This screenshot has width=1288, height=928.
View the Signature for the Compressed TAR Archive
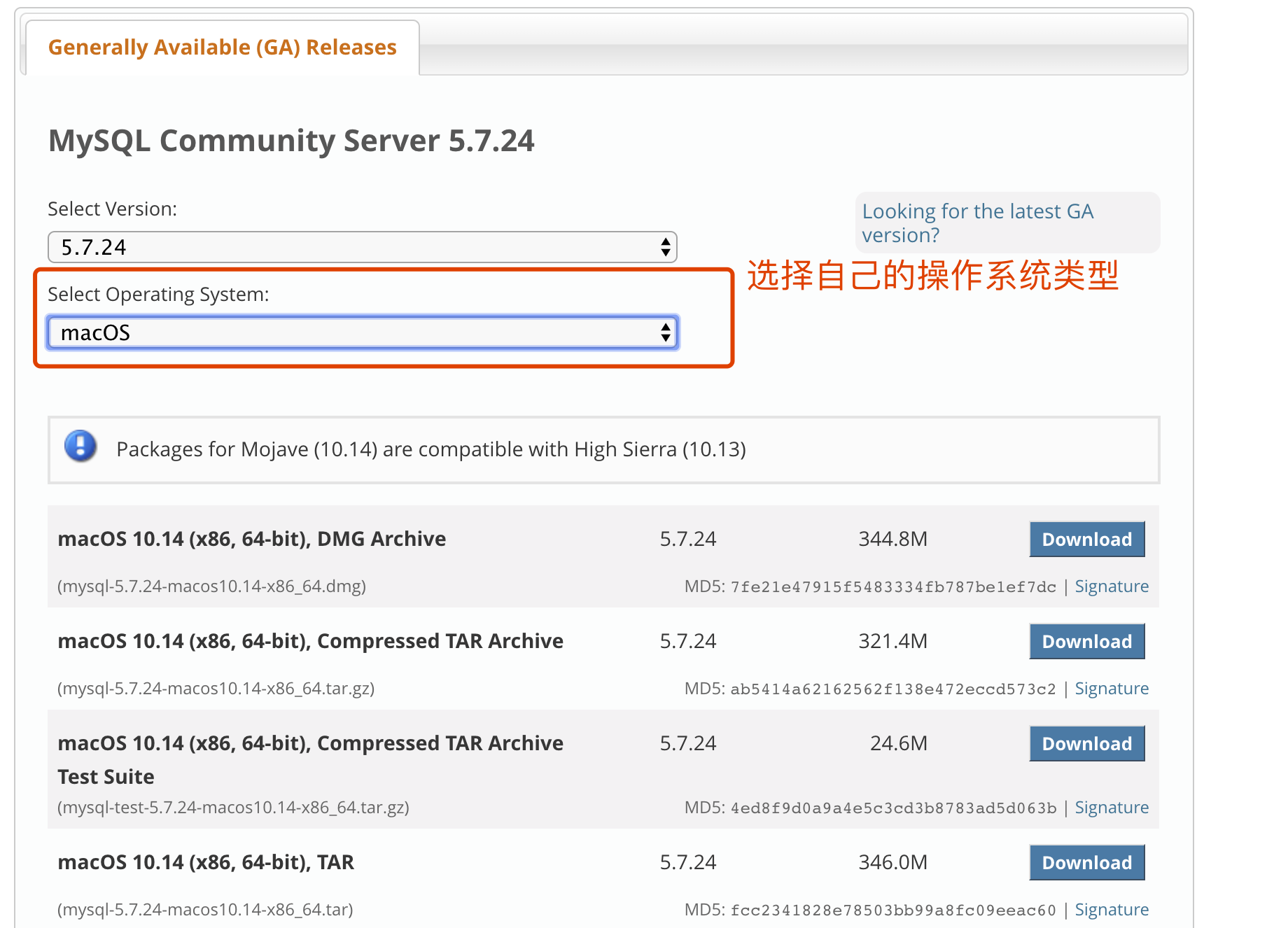pyautogui.click(x=1111, y=688)
